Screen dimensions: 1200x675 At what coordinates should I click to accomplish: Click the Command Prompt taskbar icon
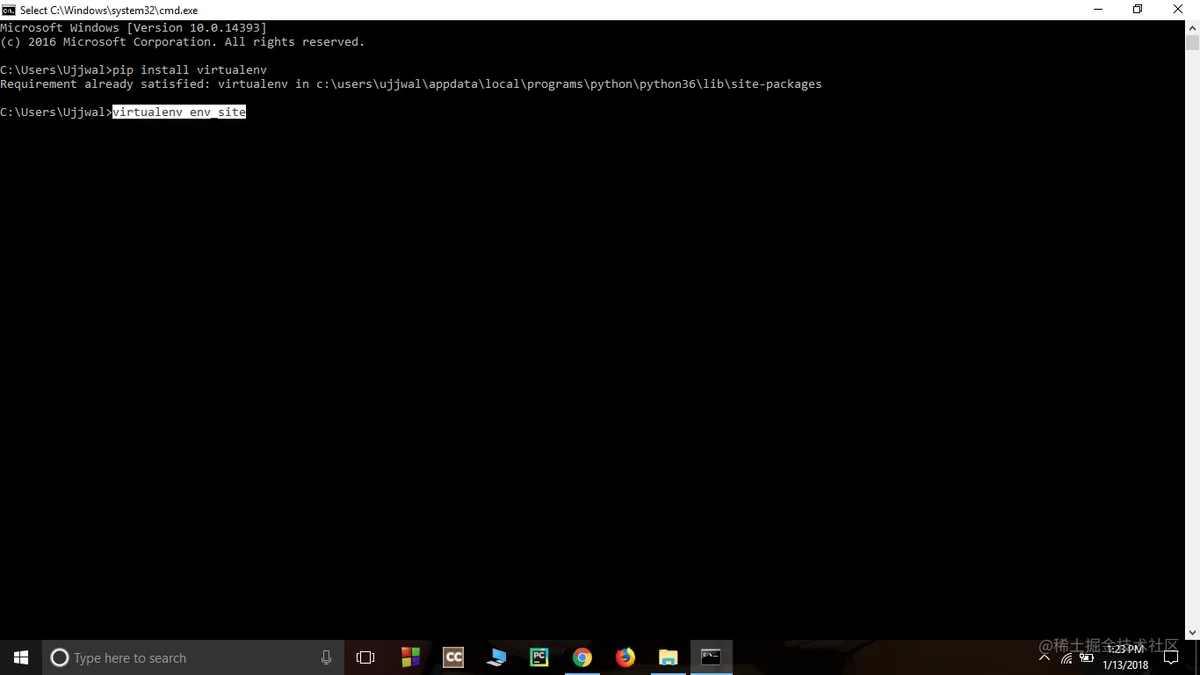click(x=711, y=657)
